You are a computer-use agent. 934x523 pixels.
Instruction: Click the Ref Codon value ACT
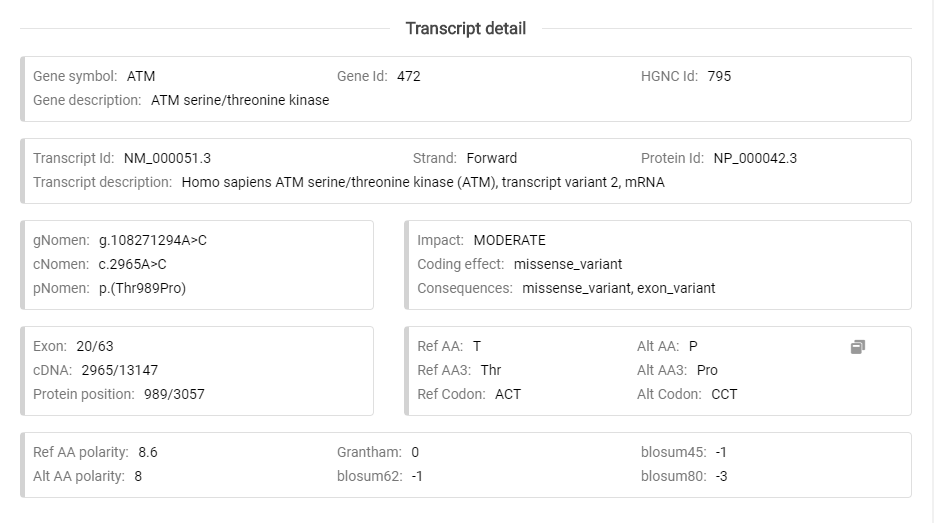pyautogui.click(x=508, y=394)
